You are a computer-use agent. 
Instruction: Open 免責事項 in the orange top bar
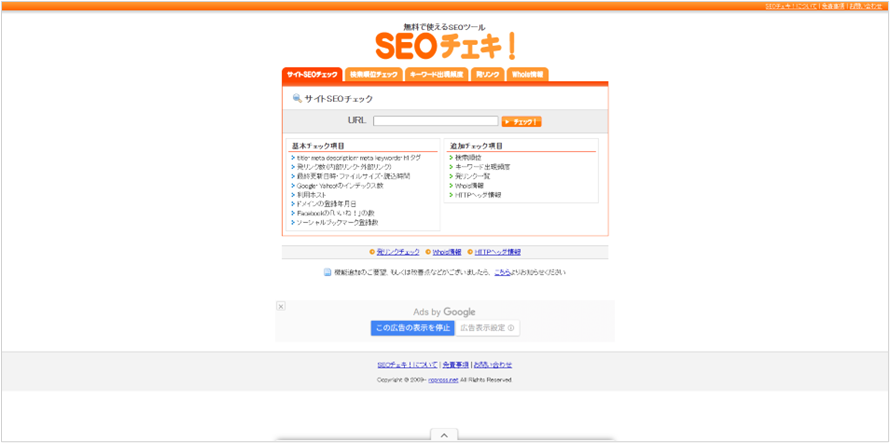[833, 6]
